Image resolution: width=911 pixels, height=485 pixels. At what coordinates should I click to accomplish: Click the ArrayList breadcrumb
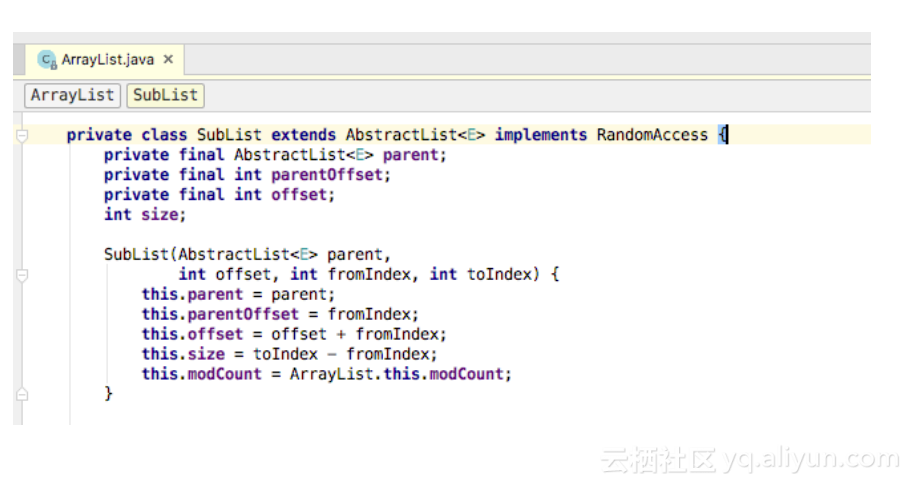pos(73,95)
